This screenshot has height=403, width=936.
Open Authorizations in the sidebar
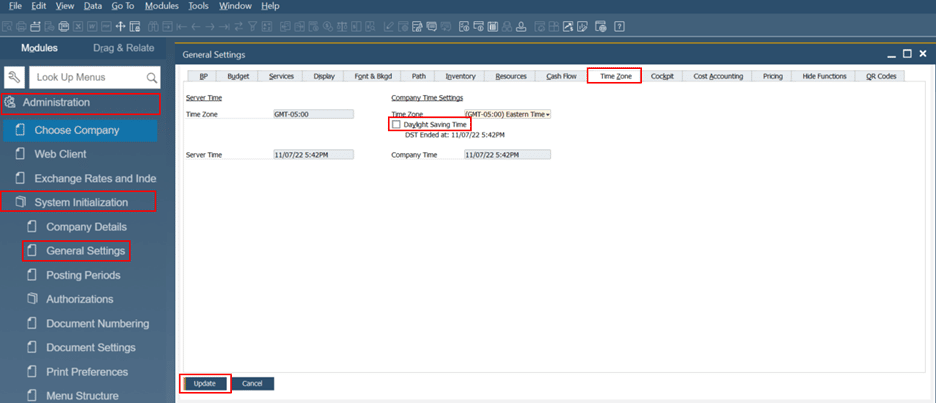pos(79,299)
